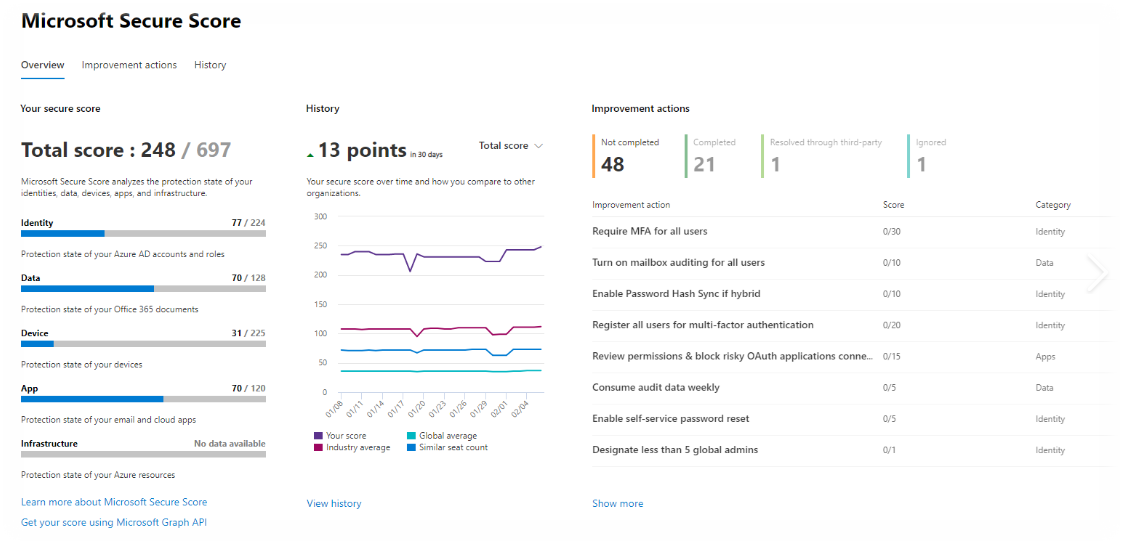This screenshot has height=544, width=1123.
Task: Click the View history link
Action: tap(334, 504)
